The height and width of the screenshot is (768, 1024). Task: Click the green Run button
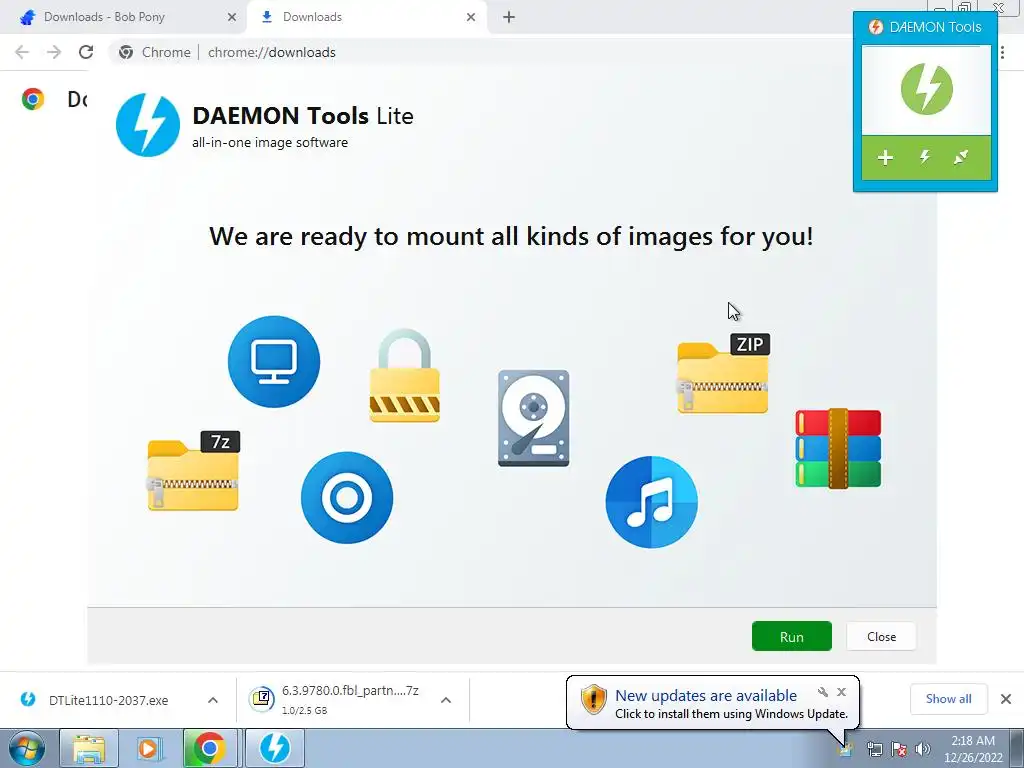click(x=792, y=636)
